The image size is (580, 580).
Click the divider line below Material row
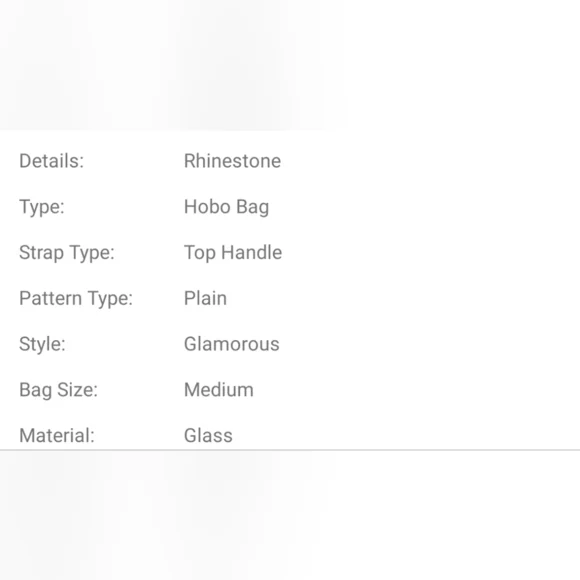290,450
